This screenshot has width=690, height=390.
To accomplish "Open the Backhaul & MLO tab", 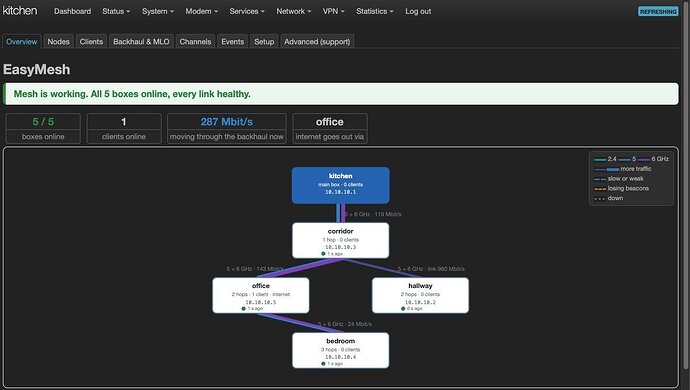I will coord(141,41).
